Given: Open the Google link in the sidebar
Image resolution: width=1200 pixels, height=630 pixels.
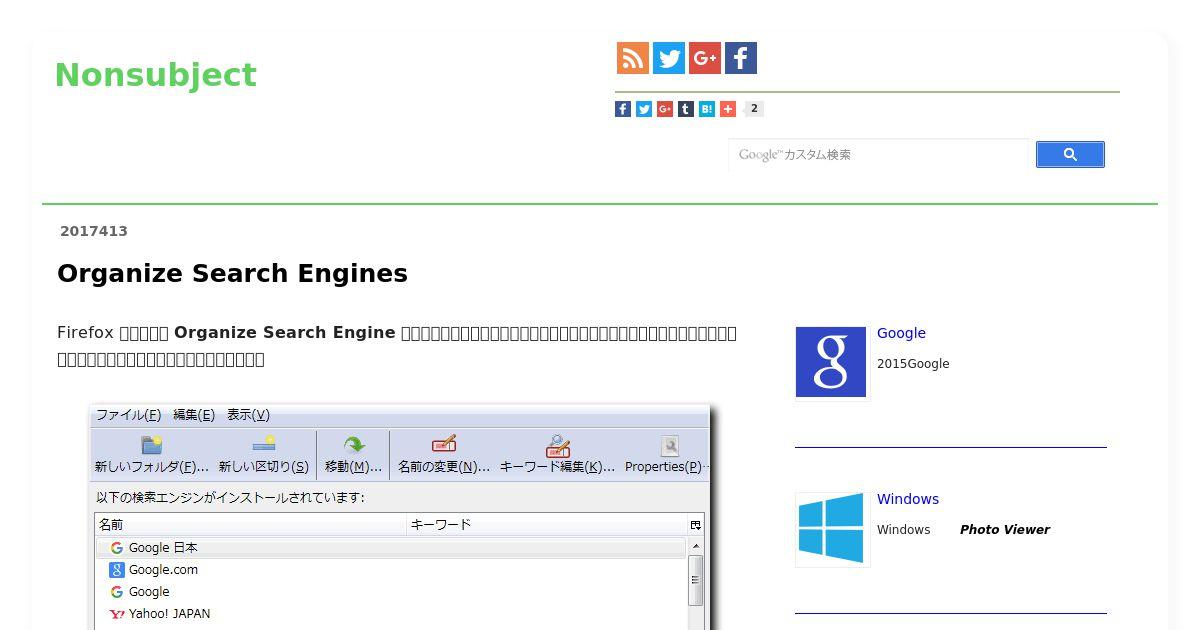Looking at the screenshot, I should [x=901, y=333].
